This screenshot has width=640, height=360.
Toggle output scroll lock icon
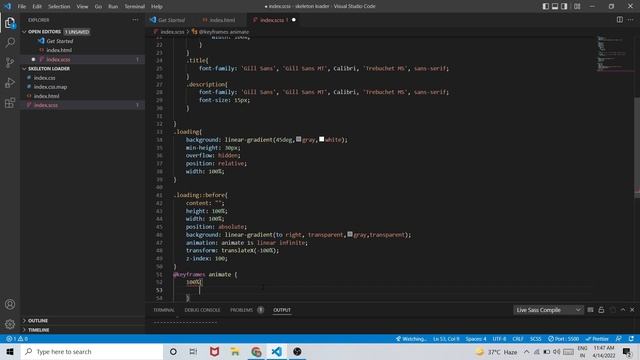tap(601, 310)
